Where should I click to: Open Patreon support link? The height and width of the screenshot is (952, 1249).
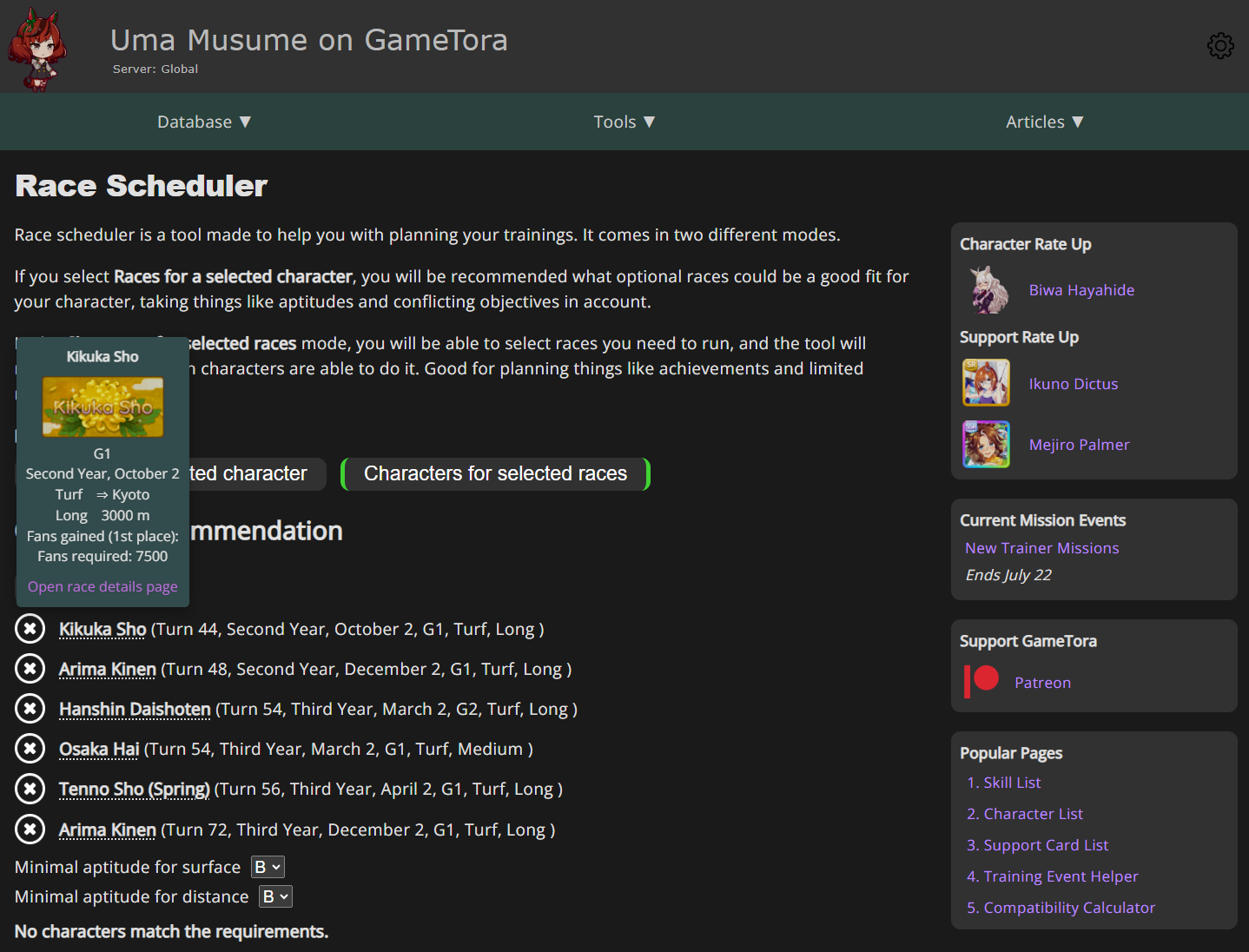point(1042,683)
